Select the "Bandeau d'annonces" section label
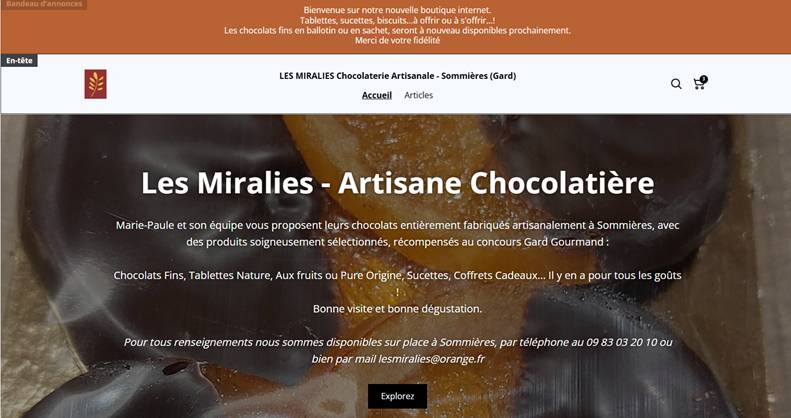Screen dimensions: 791x418 pyautogui.click(x=43, y=4)
